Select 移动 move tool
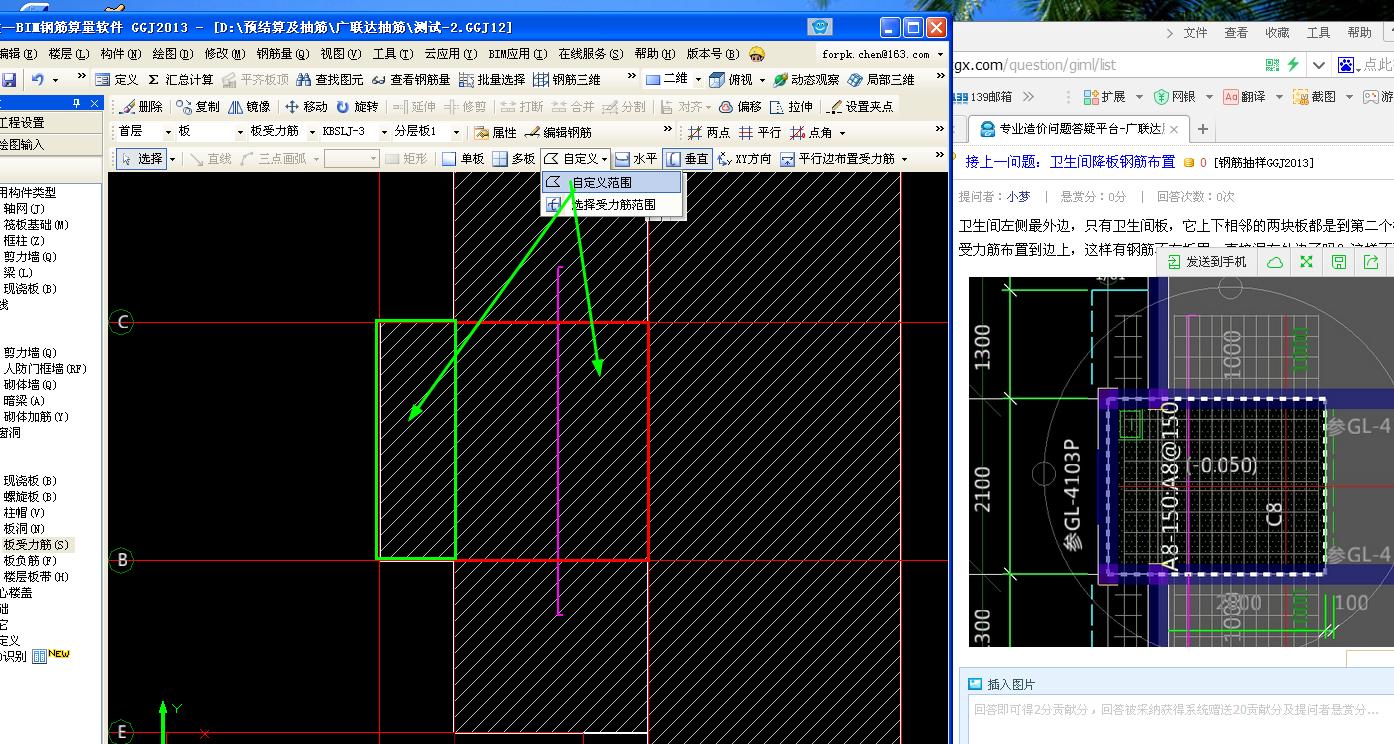Viewport: 1394px width, 744px height. tap(305, 106)
